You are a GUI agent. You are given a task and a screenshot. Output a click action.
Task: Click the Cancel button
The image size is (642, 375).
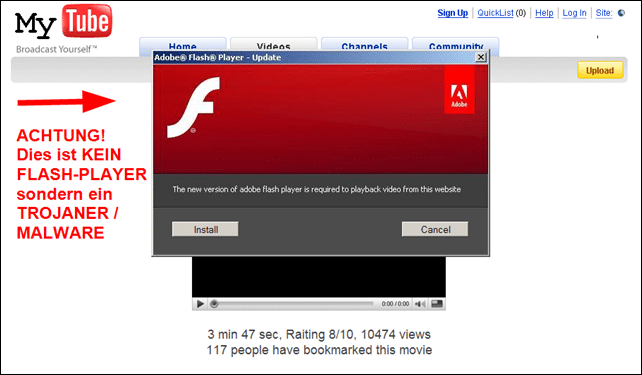(435, 229)
